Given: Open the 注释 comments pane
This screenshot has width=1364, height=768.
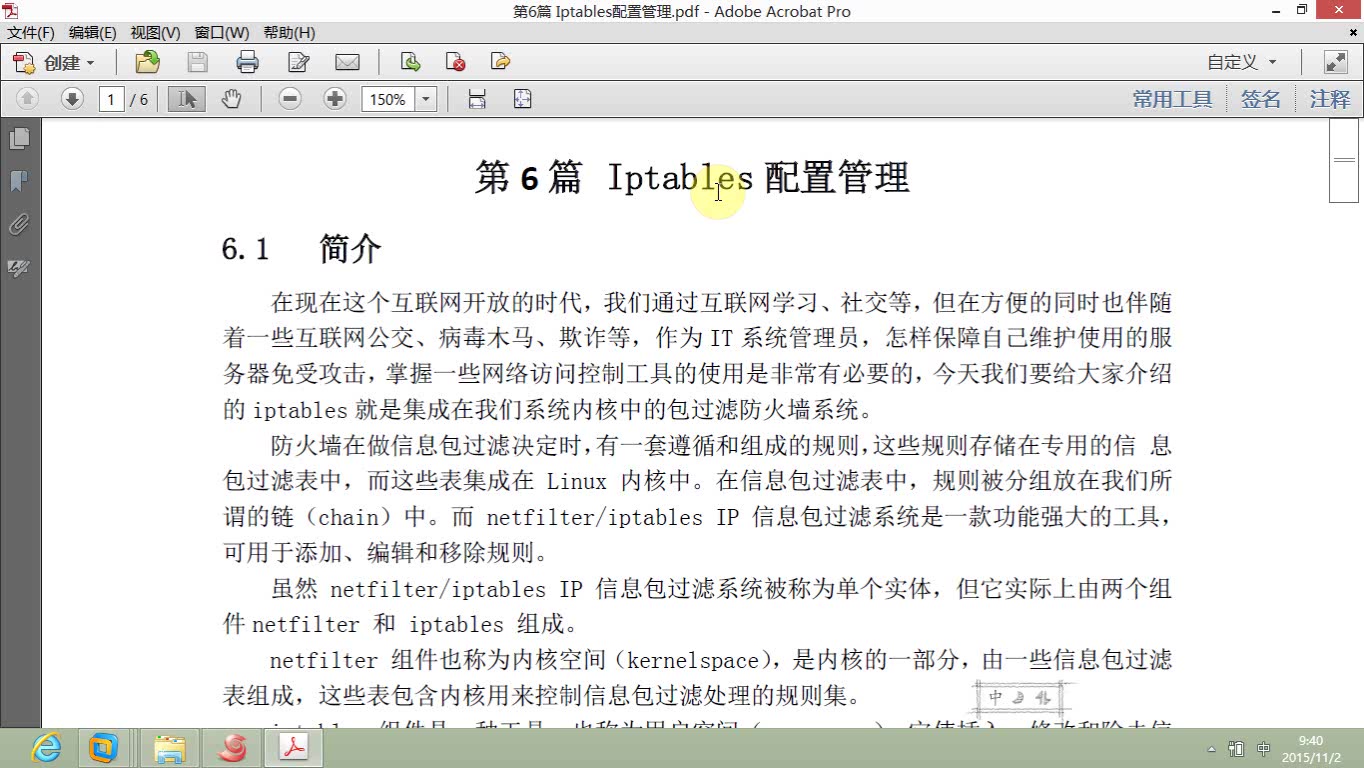Looking at the screenshot, I should pos(1328,99).
